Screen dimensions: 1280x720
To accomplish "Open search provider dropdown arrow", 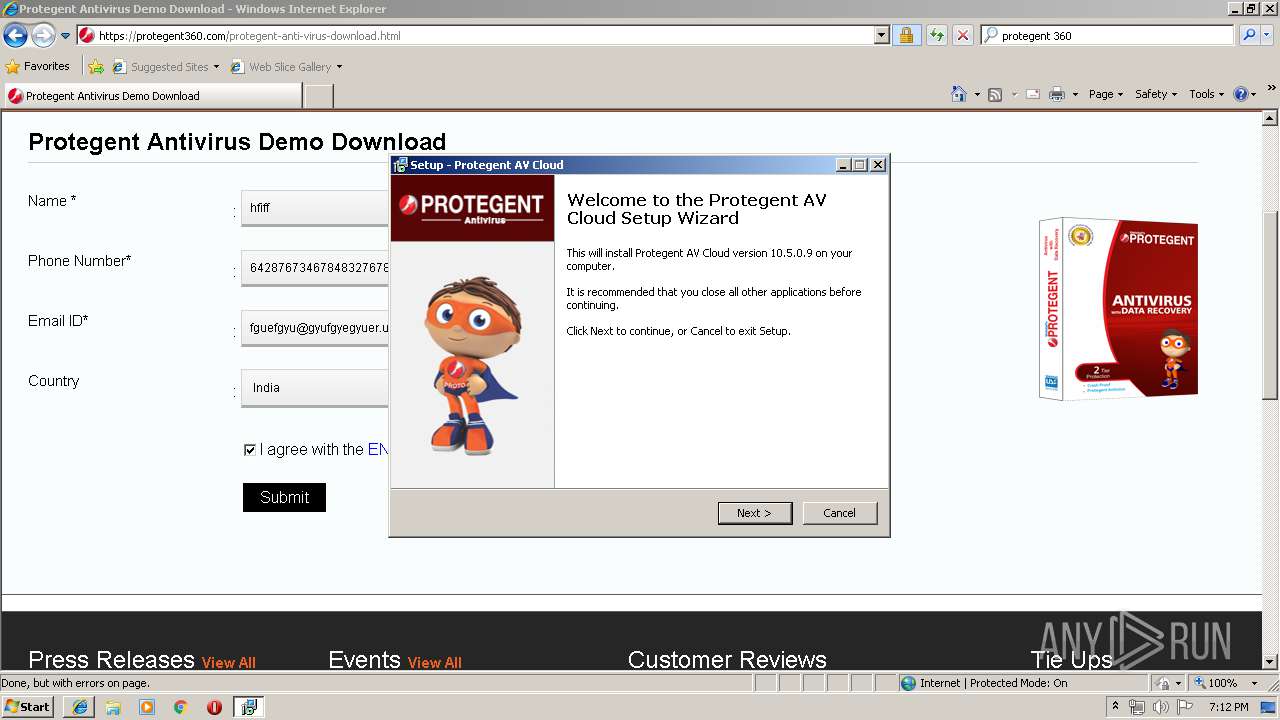I will (x=1267, y=35).
